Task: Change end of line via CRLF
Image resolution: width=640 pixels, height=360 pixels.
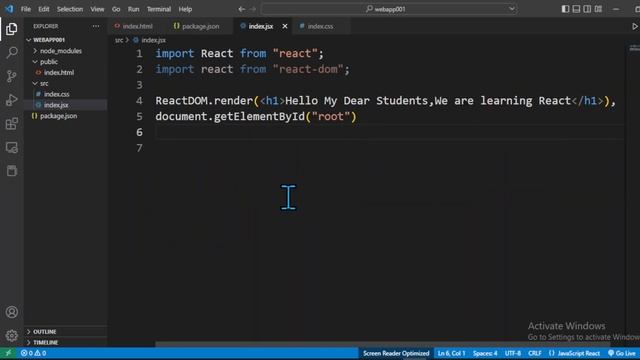Action: pos(534,353)
